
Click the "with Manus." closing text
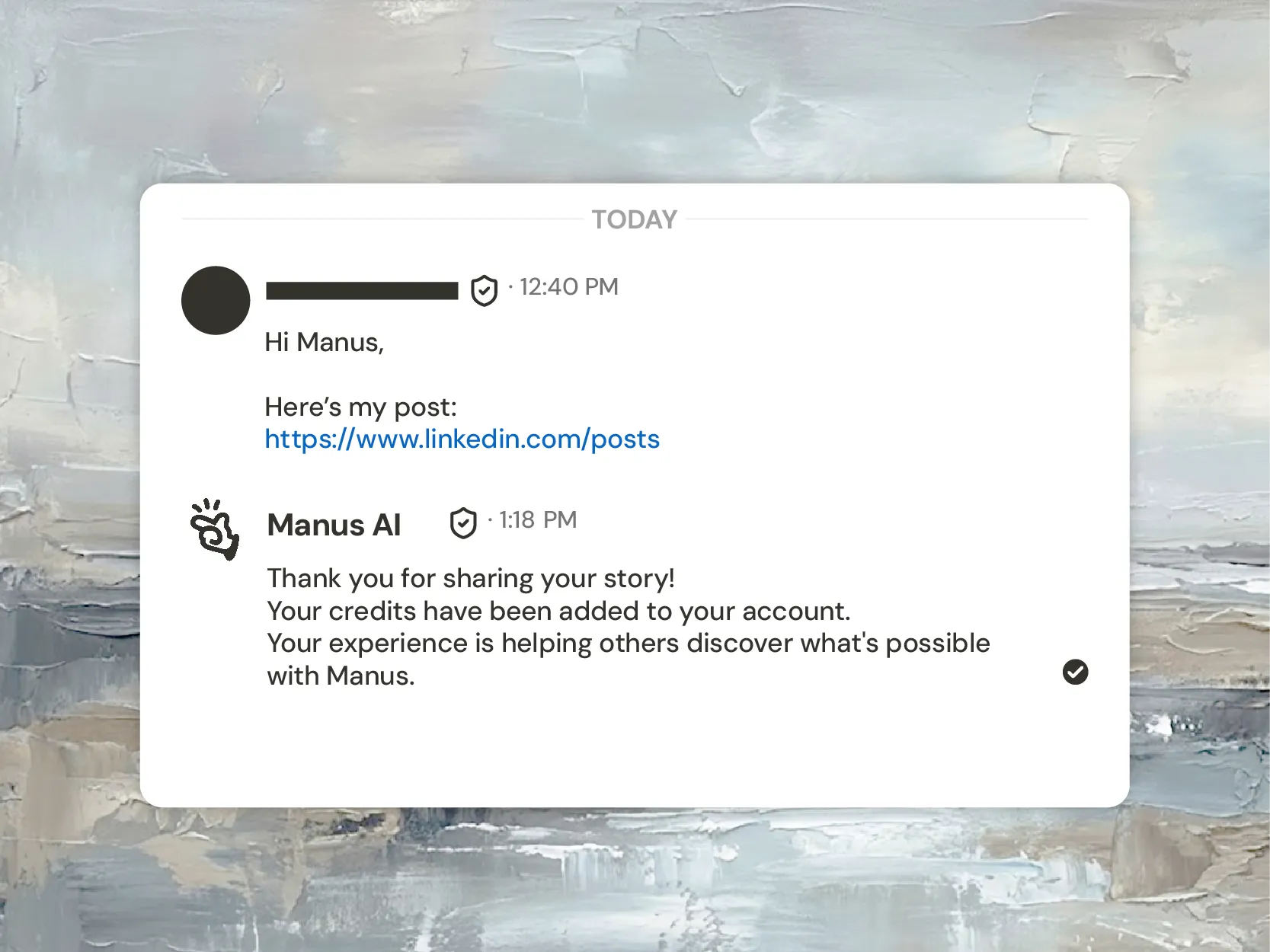click(341, 676)
